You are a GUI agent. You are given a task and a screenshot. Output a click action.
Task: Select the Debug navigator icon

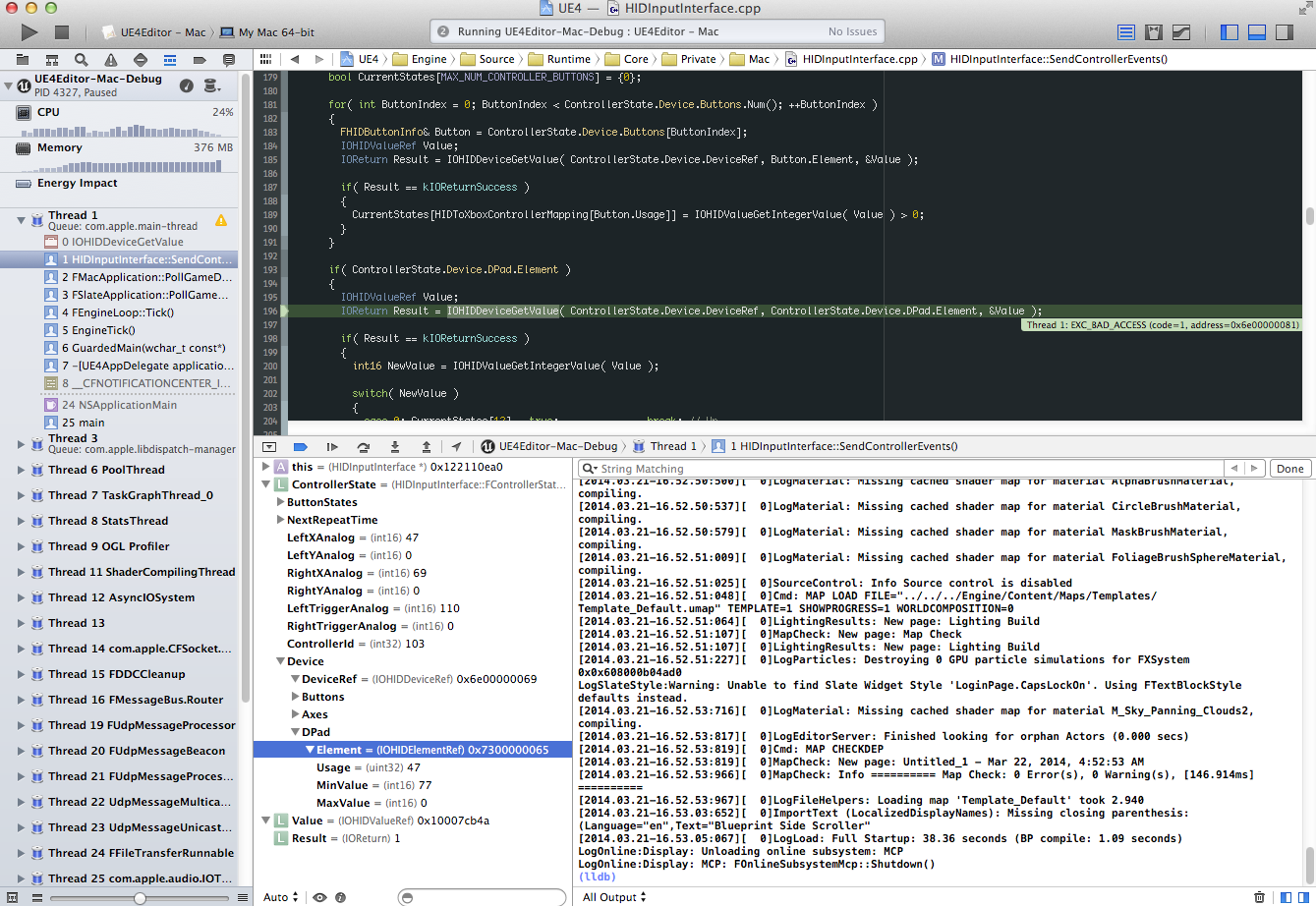(x=169, y=60)
